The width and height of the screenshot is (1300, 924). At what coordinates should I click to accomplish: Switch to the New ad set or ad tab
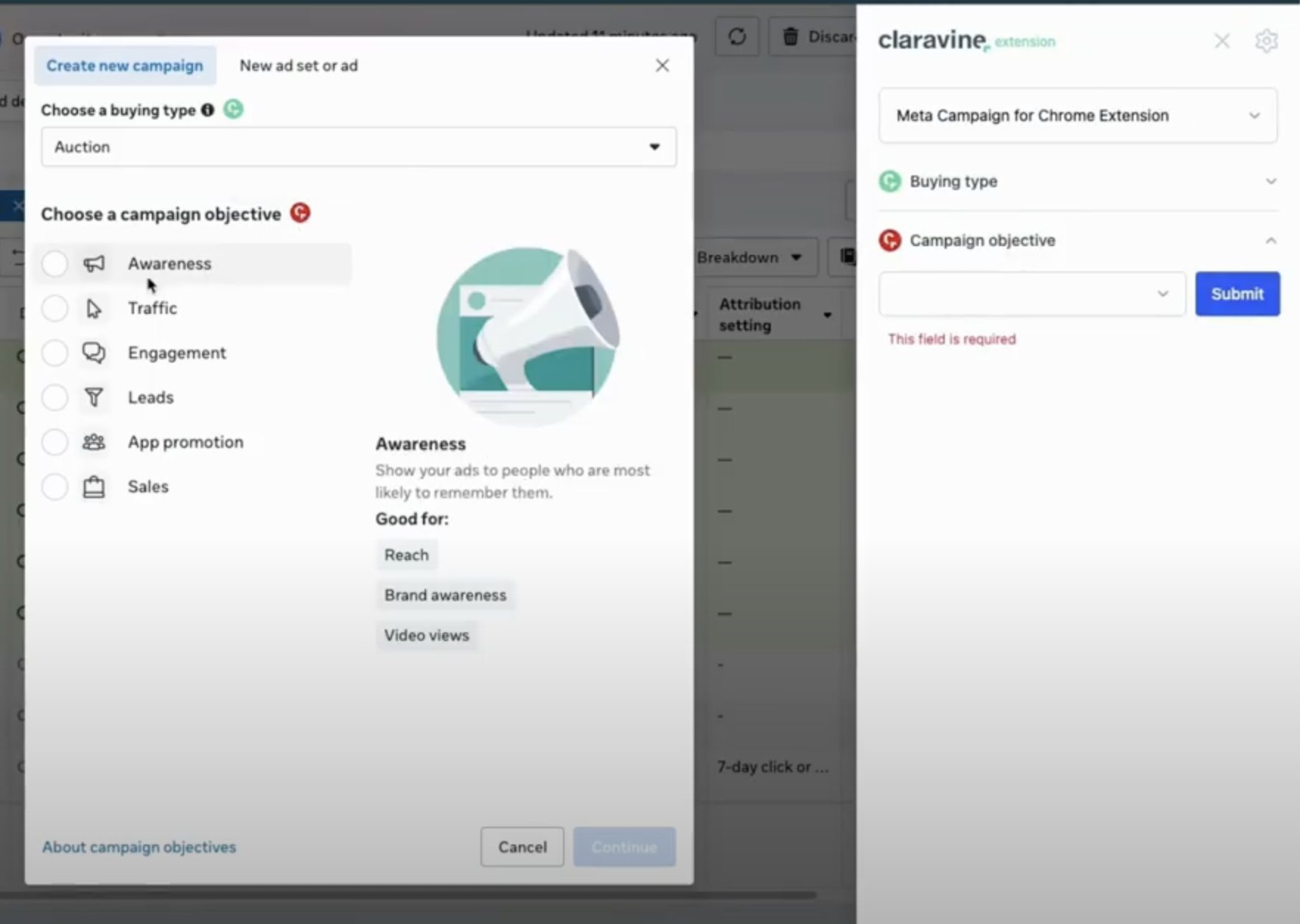298,65
